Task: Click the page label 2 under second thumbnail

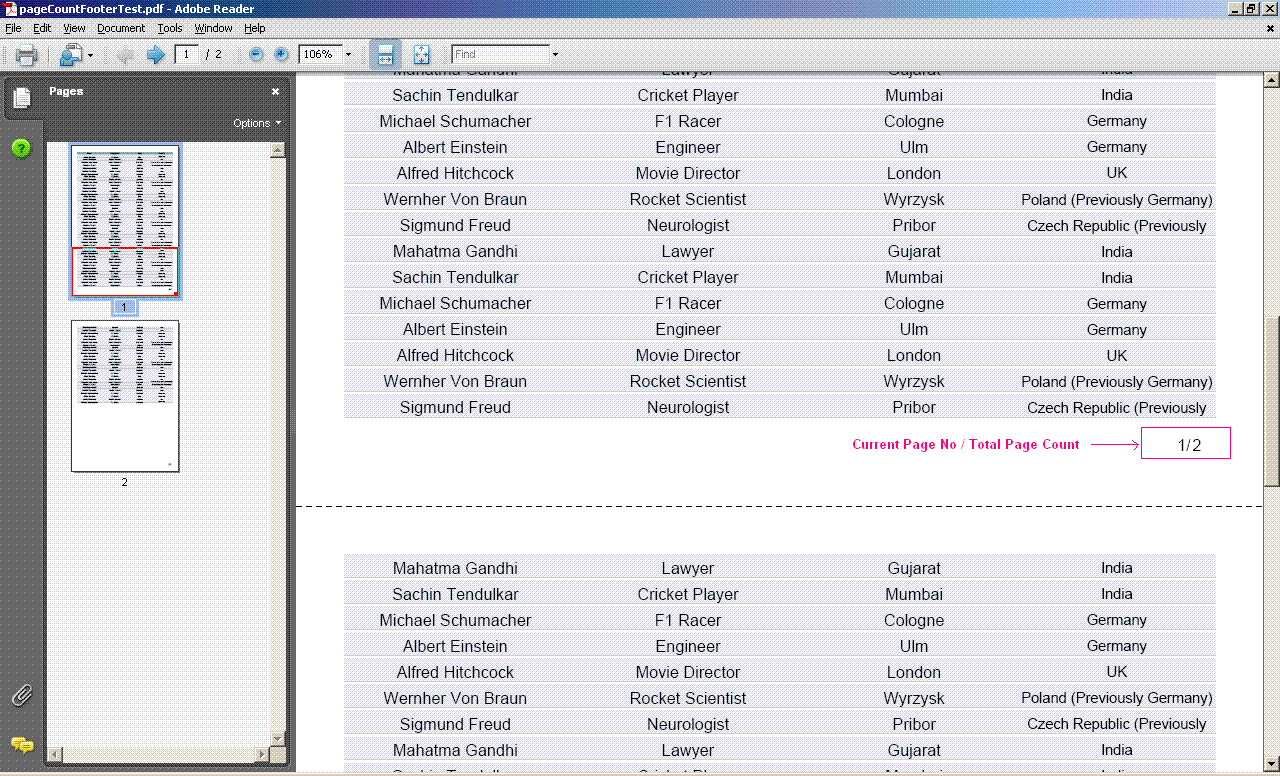Action: (x=125, y=482)
